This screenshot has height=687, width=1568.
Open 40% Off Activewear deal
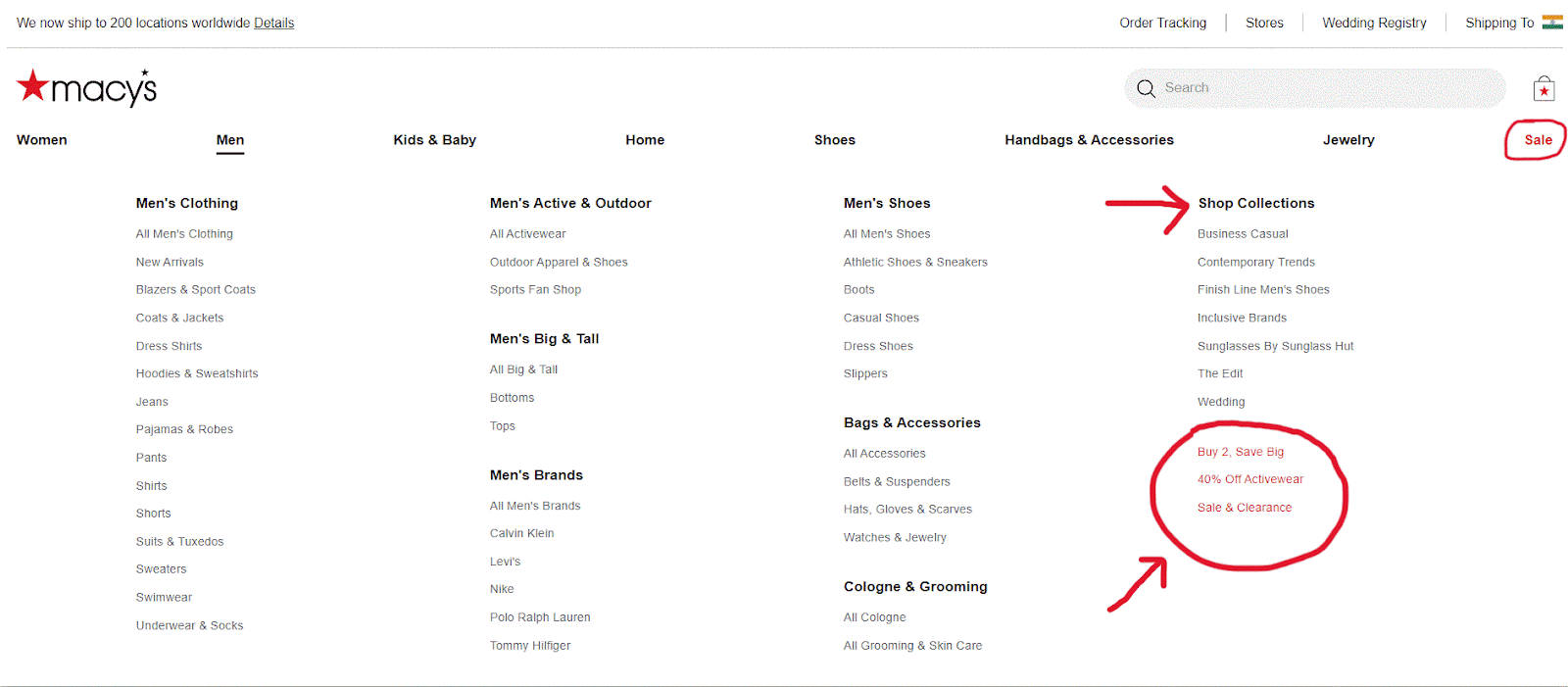[x=1249, y=479]
